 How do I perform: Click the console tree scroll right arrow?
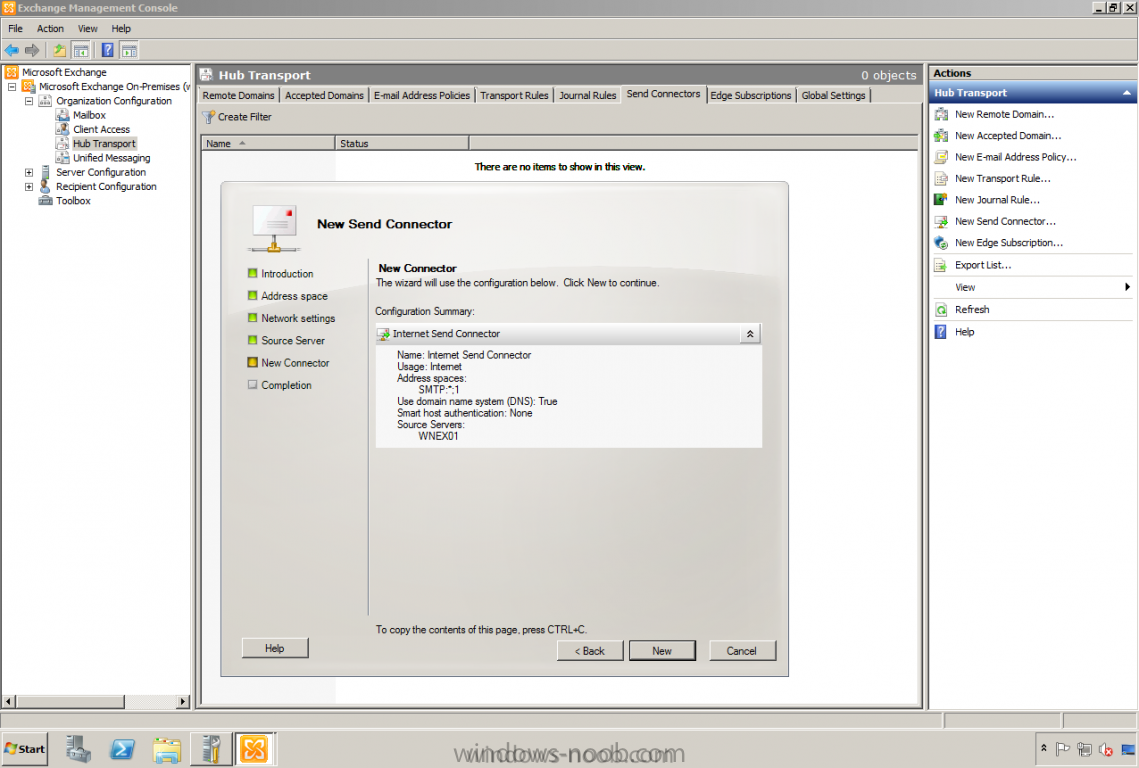pyautogui.click(x=182, y=702)
